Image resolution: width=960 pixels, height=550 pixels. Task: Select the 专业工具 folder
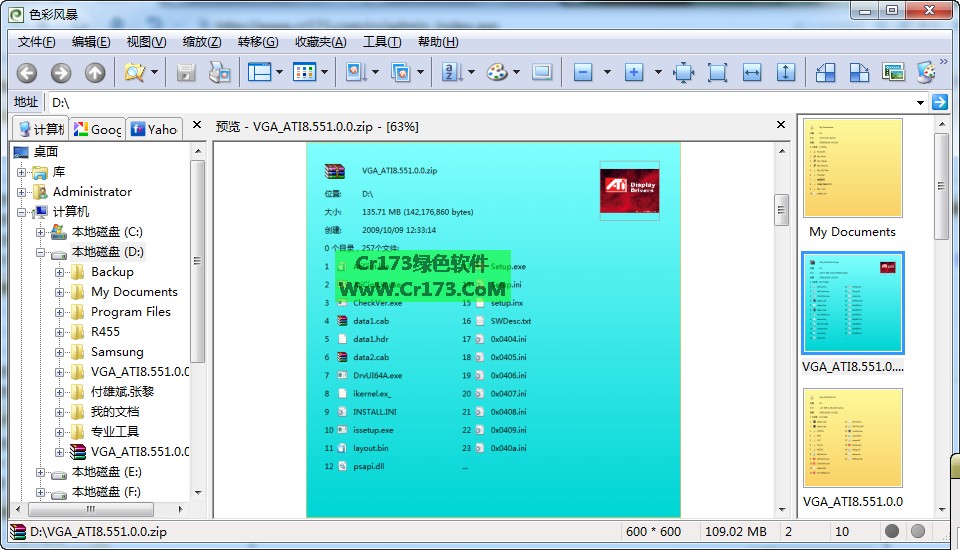(114, 431)
